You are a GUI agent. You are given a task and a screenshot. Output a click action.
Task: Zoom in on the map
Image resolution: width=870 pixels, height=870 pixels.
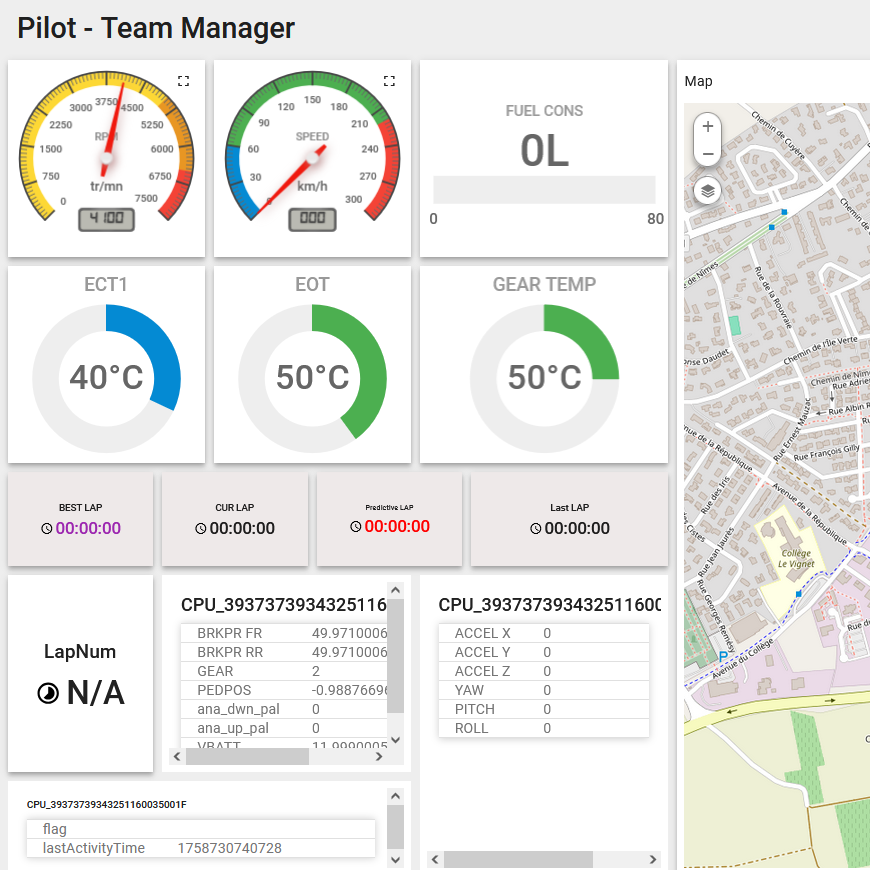click(707, 127)
